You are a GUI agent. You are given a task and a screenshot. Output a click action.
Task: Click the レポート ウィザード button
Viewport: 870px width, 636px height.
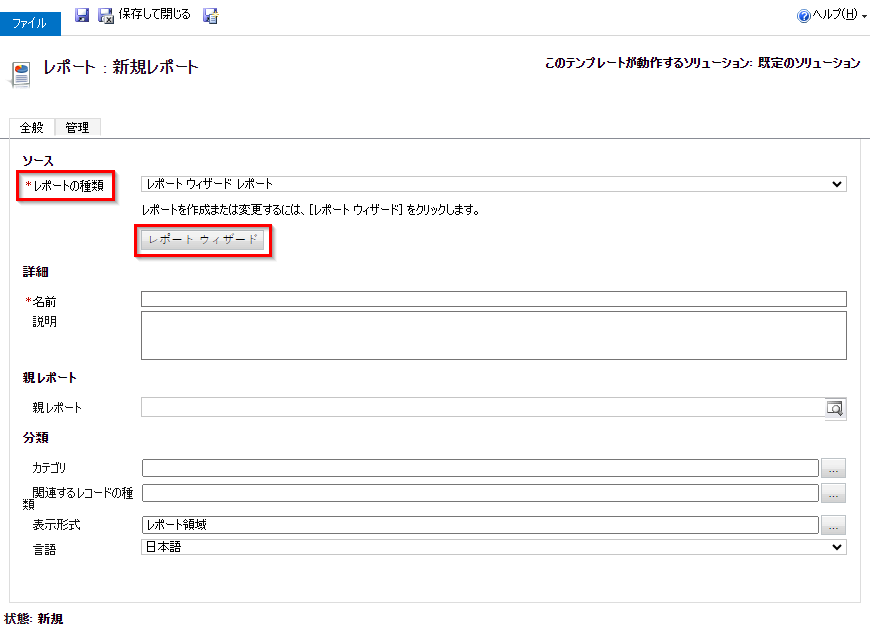click(203, 240)
